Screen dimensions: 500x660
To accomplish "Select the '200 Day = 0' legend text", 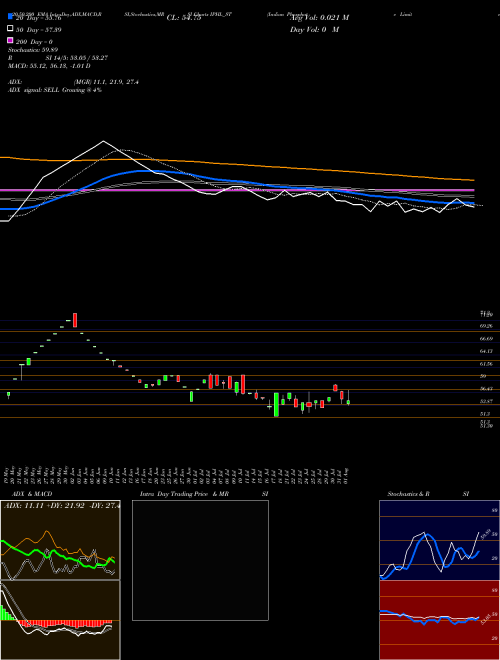I will pos(34,42).
